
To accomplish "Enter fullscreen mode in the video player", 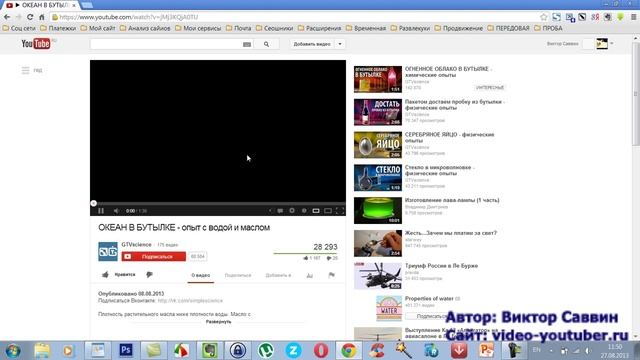I will coord(340,211).
